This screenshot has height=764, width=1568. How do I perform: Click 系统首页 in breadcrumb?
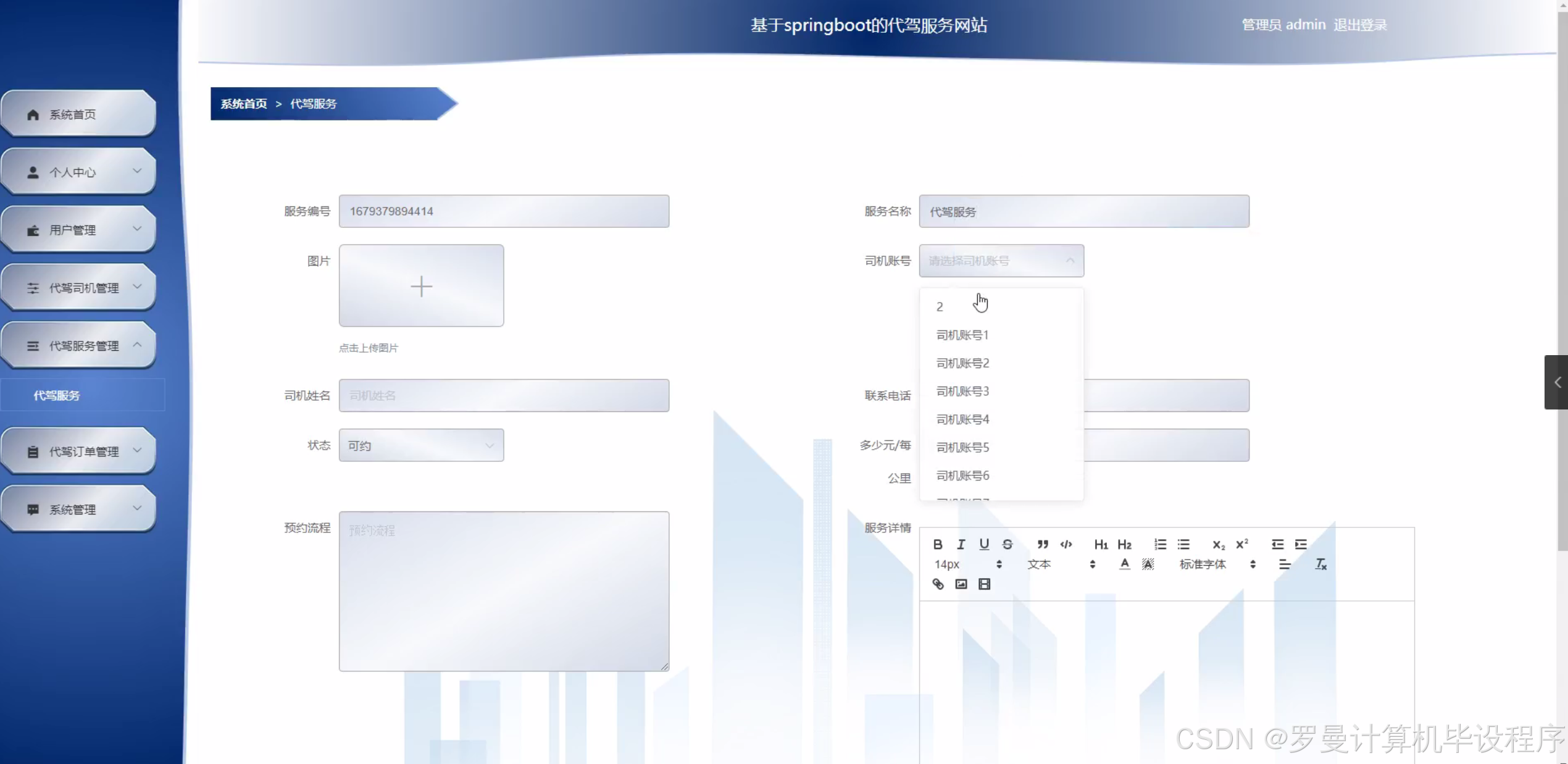click(244, 104)
